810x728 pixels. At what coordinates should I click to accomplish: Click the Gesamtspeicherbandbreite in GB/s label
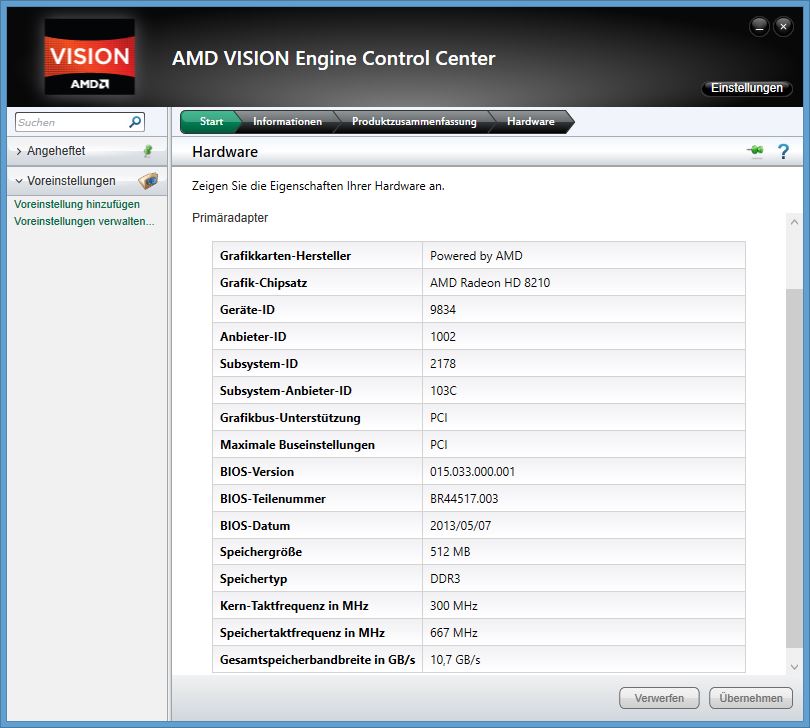click(318, 660)
